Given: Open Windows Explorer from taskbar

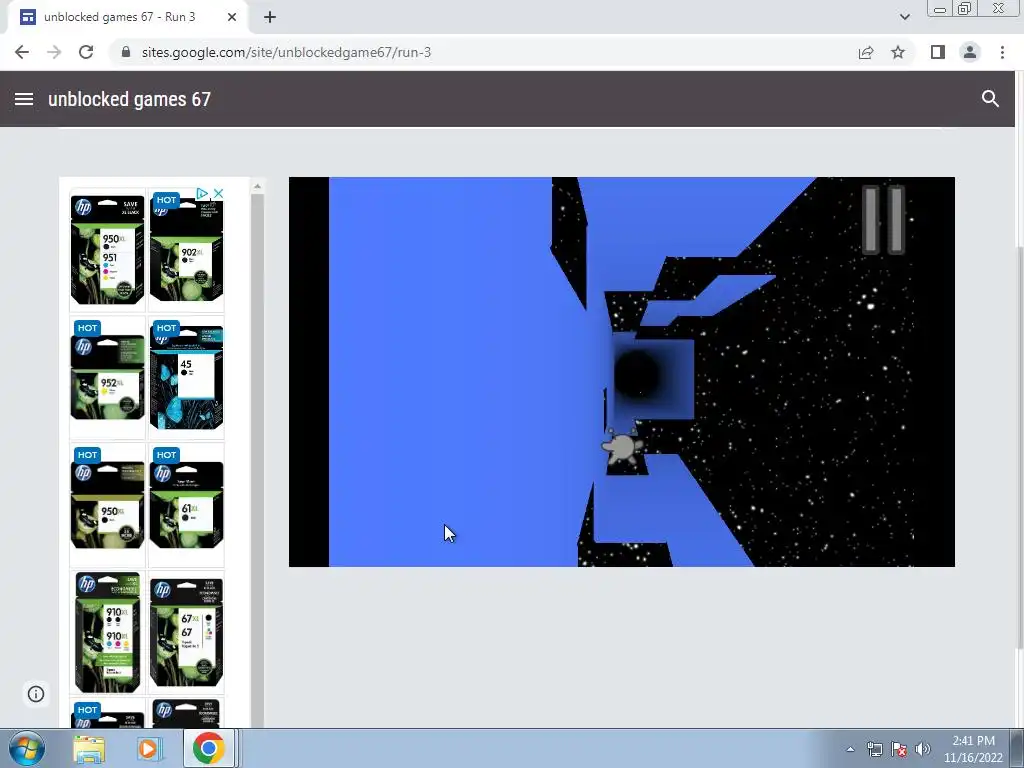Looking at the screenshot, I should [89, 749].
